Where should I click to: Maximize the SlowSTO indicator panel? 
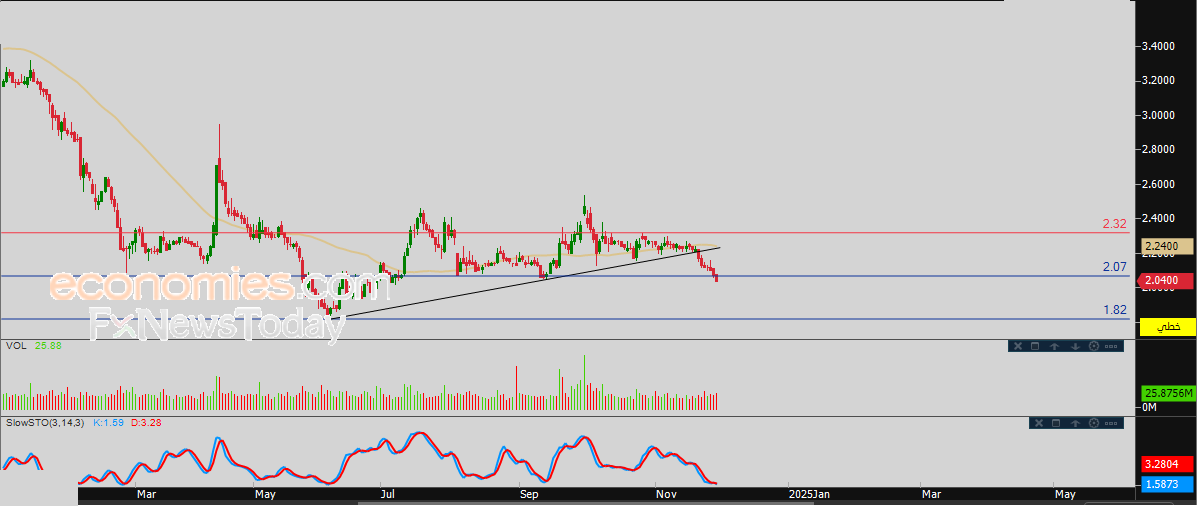tap(1056, 423)
